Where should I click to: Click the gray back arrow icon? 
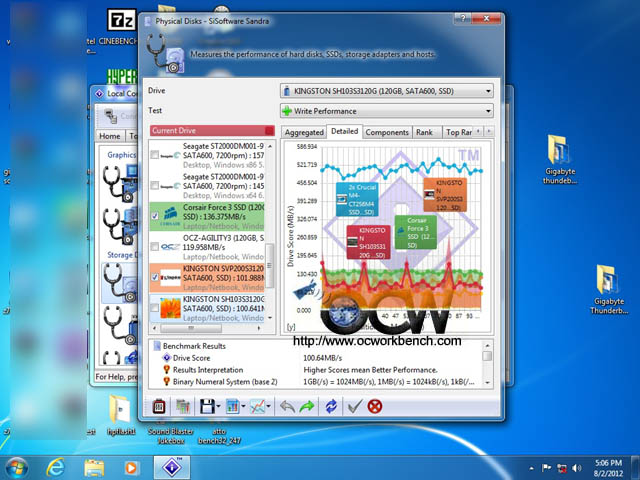(287, 407)
